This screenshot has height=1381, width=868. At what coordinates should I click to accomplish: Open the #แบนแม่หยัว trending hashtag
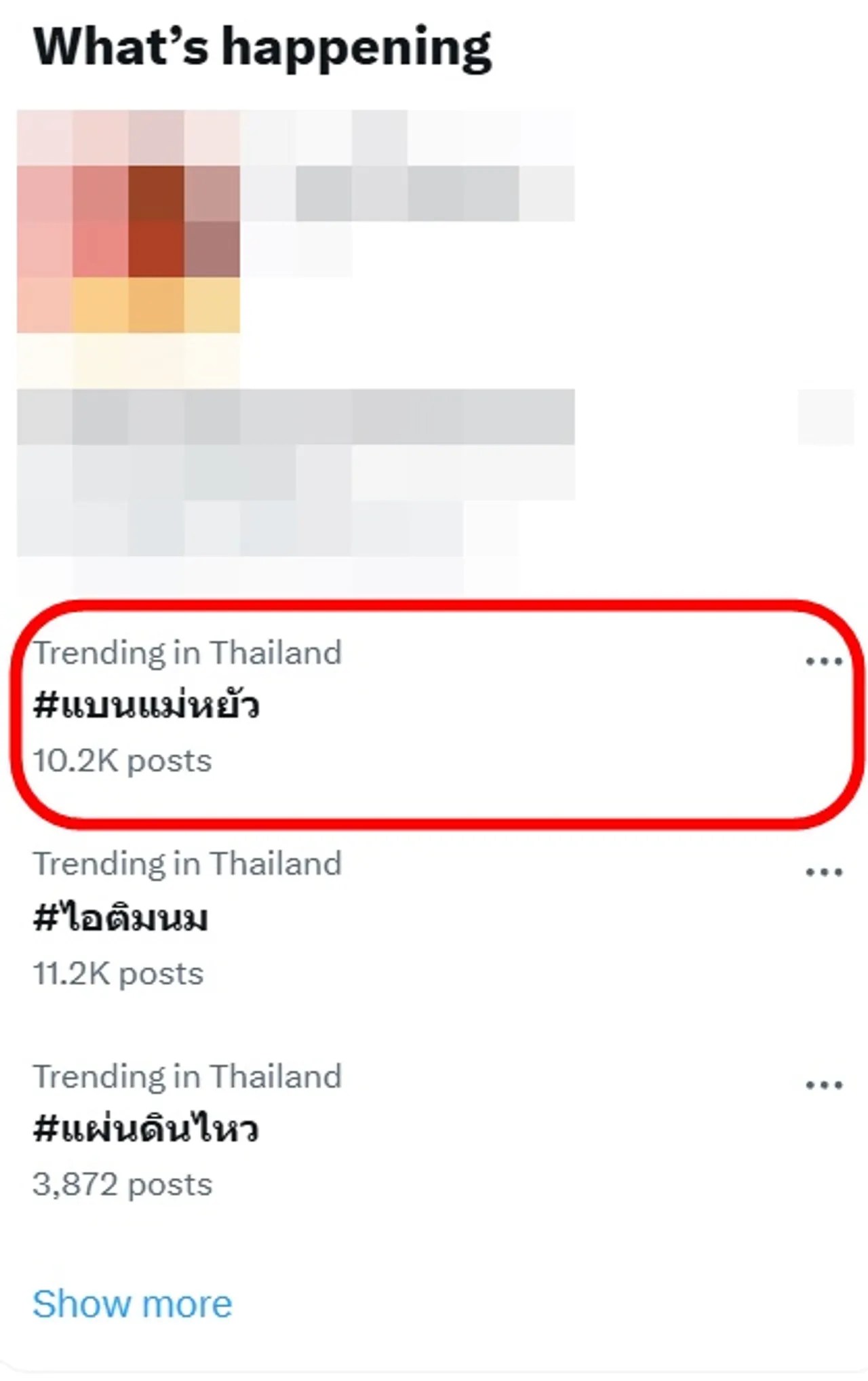[x=146, y=706]
